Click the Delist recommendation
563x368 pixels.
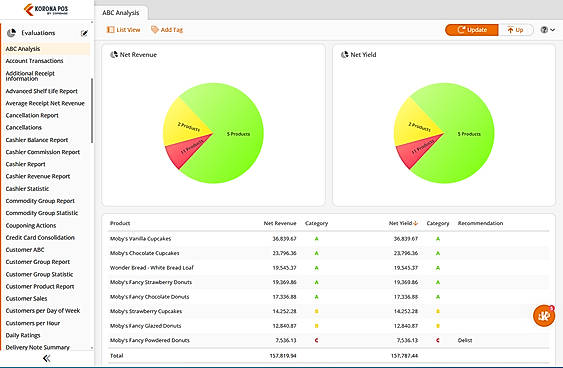(x=465, y=340)
